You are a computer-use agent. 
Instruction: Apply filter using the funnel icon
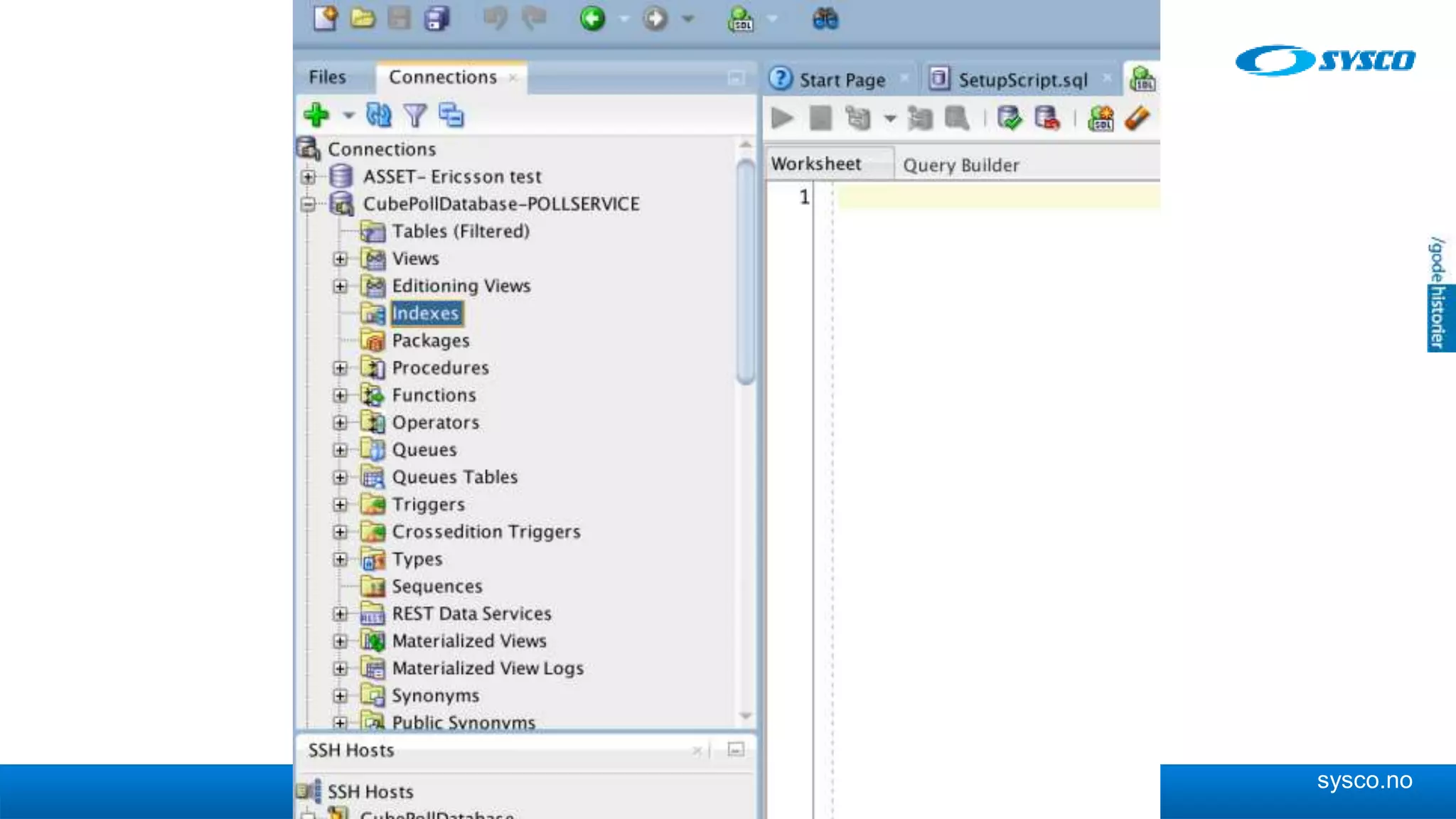tap(414, 115)
